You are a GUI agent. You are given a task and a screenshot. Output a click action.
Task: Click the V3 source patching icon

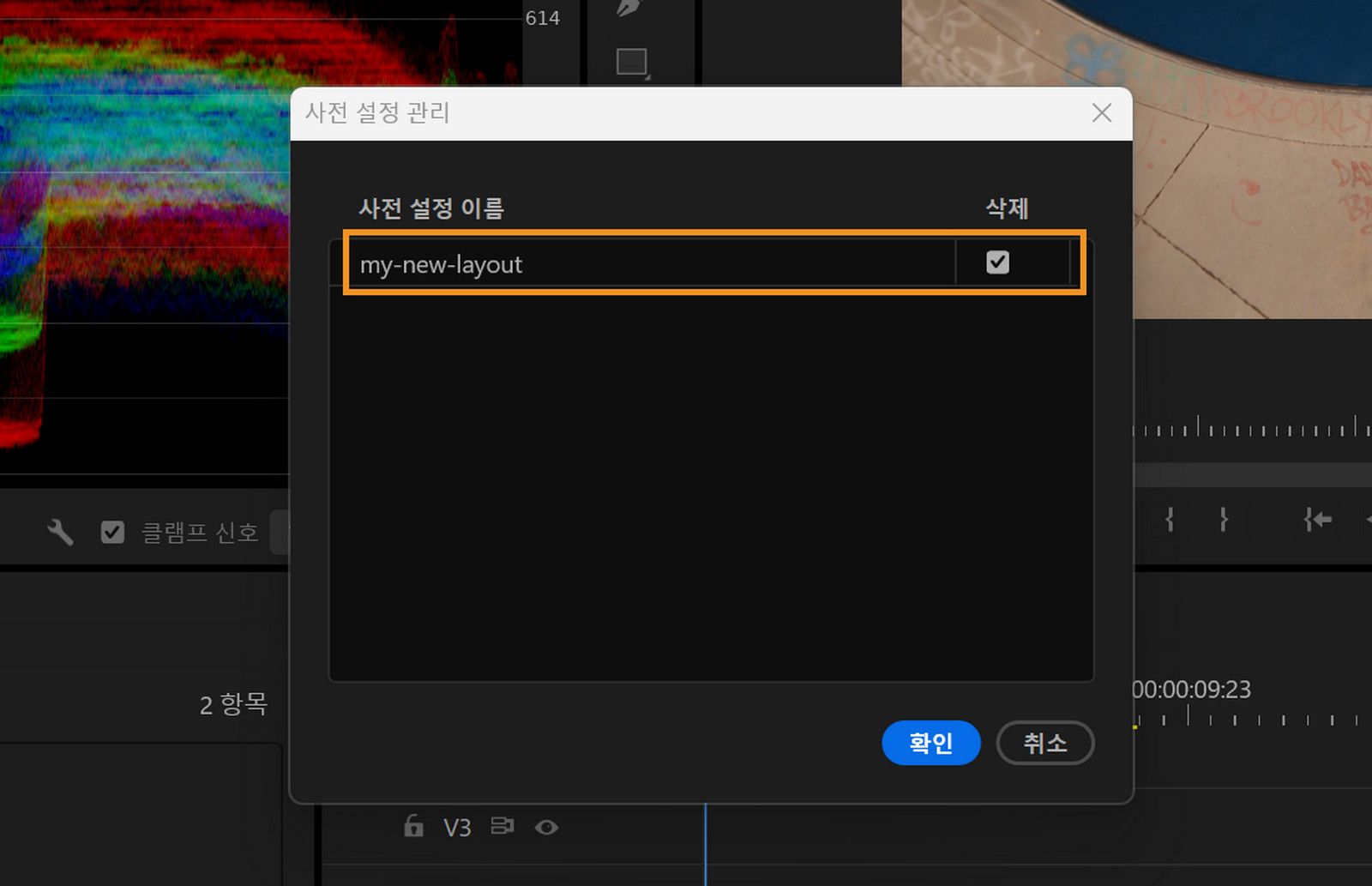pos(503,827)
